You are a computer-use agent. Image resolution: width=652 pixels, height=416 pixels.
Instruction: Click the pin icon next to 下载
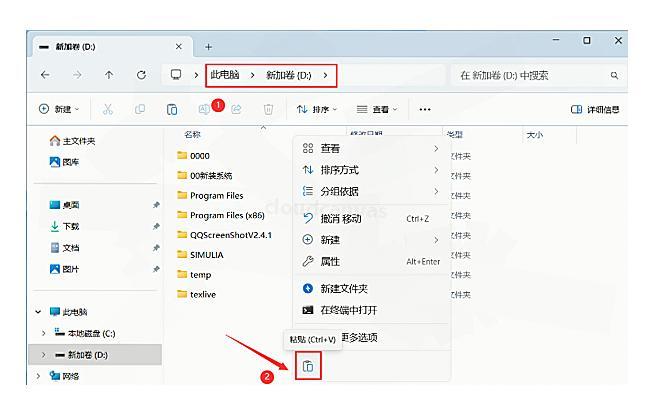pos(156,226)
